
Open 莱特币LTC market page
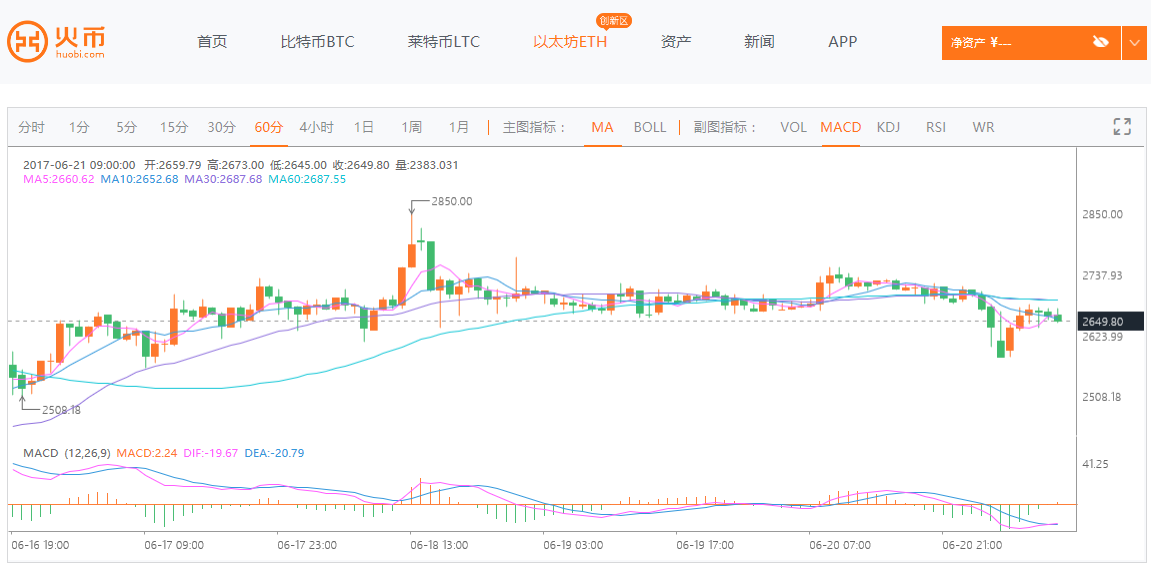coord(444,42)
